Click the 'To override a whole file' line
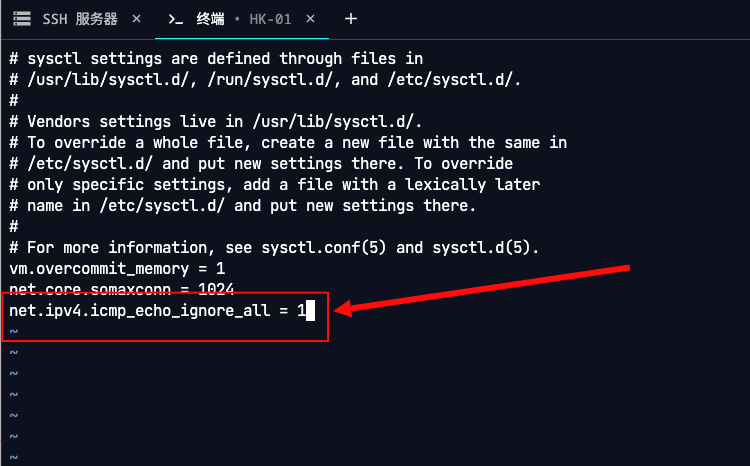Image resolution: width=750 pixels, height=466 pixels. (x=288, y=143)
